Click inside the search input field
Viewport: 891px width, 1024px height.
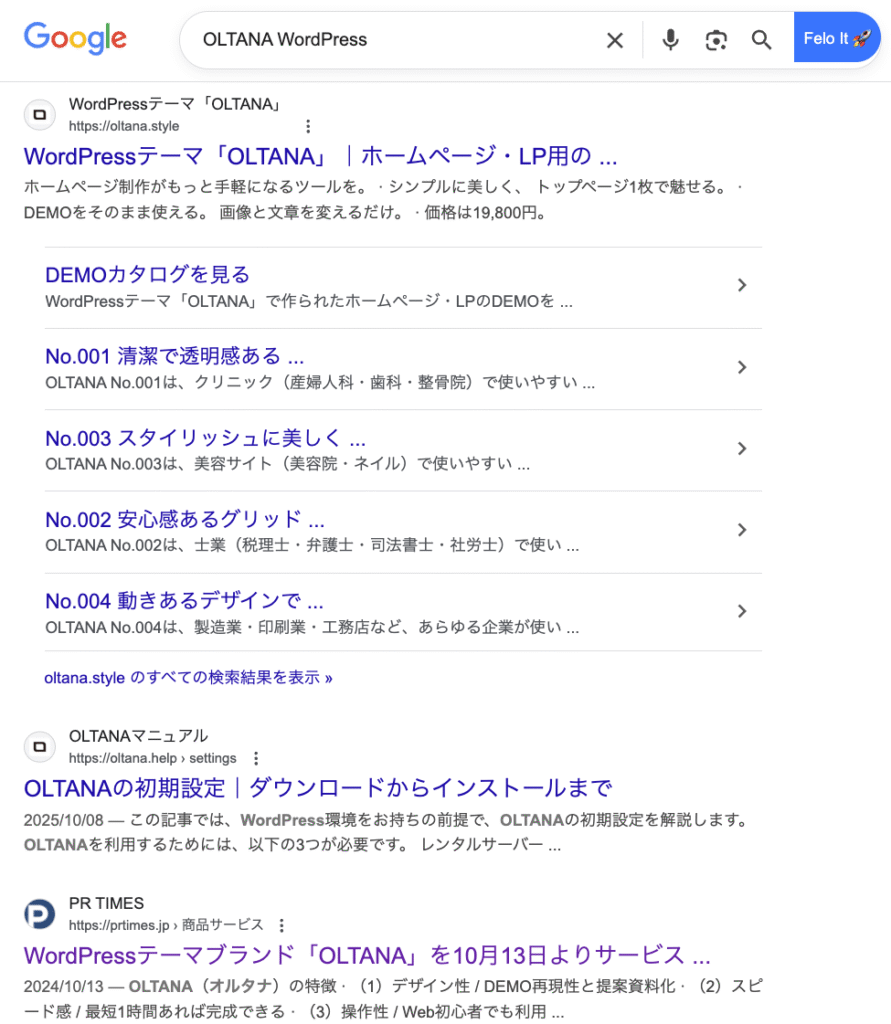click(x=400, y=39)
